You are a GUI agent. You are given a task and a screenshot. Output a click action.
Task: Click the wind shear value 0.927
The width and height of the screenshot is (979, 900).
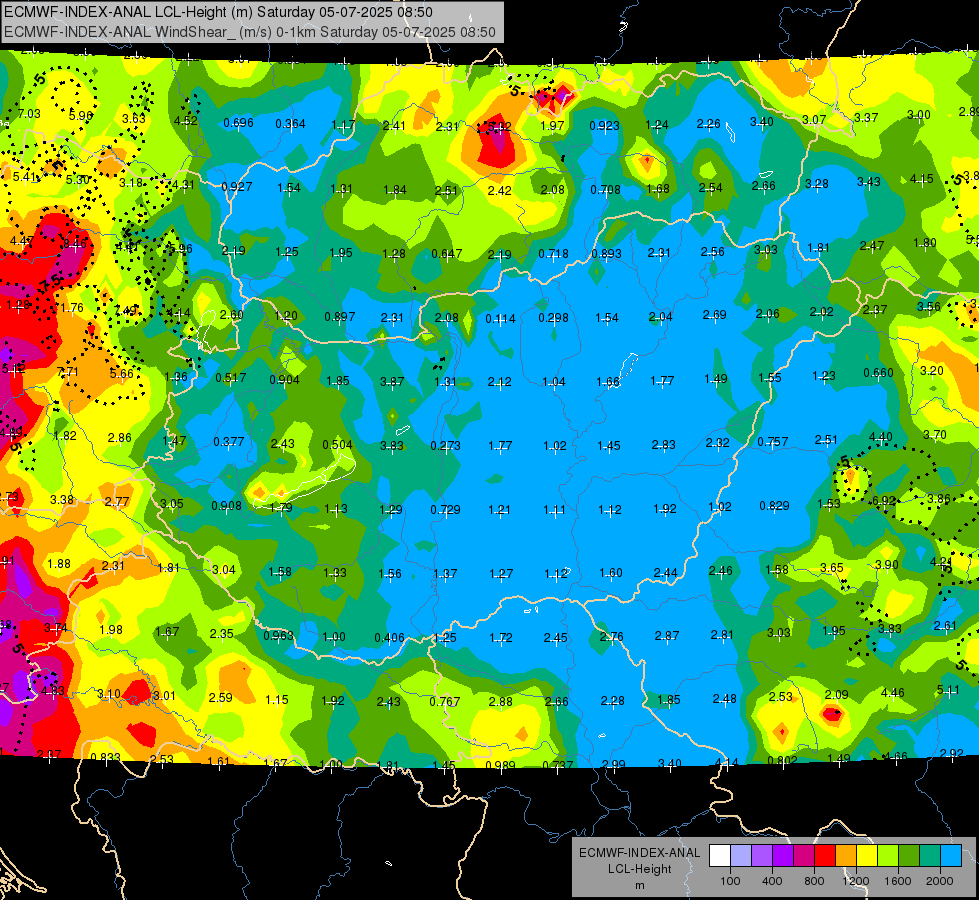pos(237,186)
